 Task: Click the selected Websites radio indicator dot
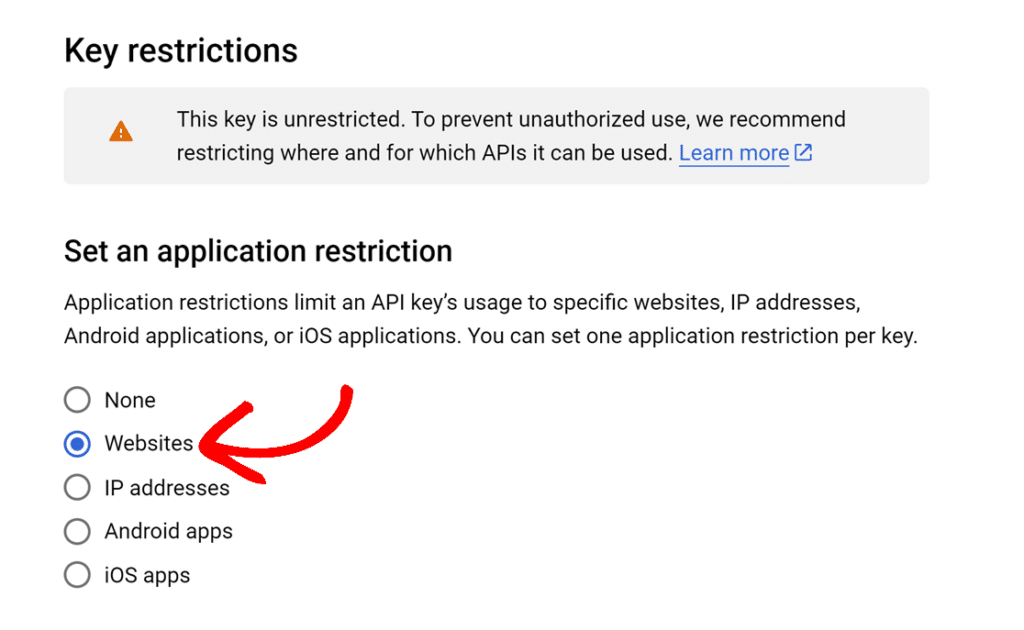pyautogui.click(x=77, y=443)
